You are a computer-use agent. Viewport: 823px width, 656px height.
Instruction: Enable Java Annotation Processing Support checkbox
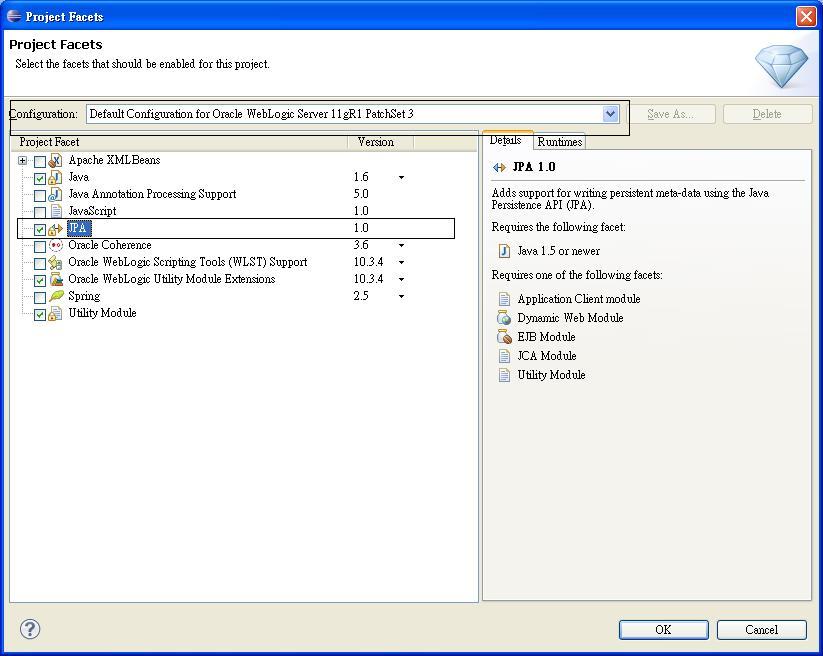(x=40, y=195)
